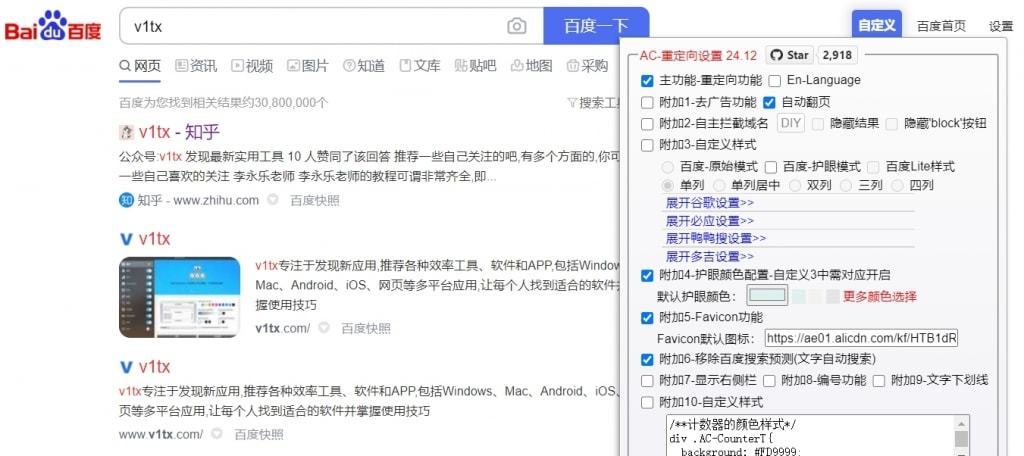Expand 展开必应设置>>
Viewport: 1024px width, 456px height.
pos(710,221)
